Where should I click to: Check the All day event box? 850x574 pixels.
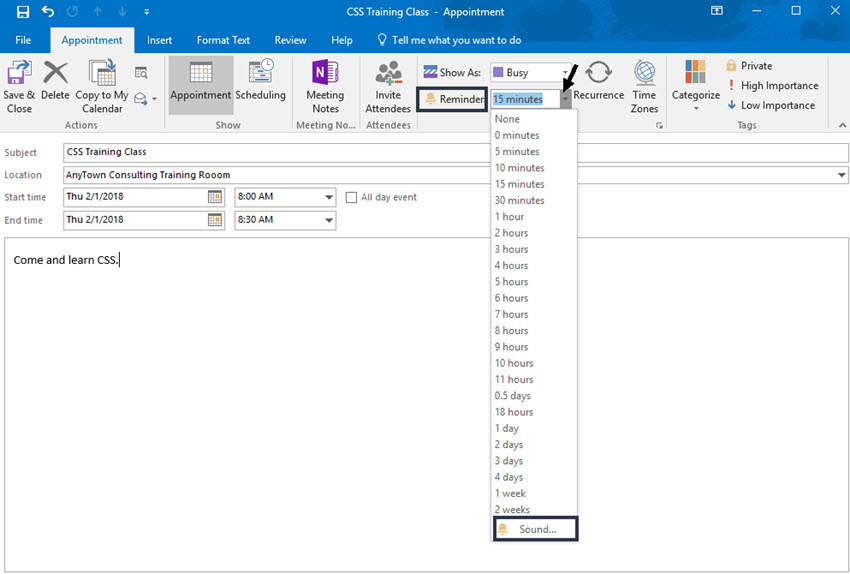(x=351, y=197)
